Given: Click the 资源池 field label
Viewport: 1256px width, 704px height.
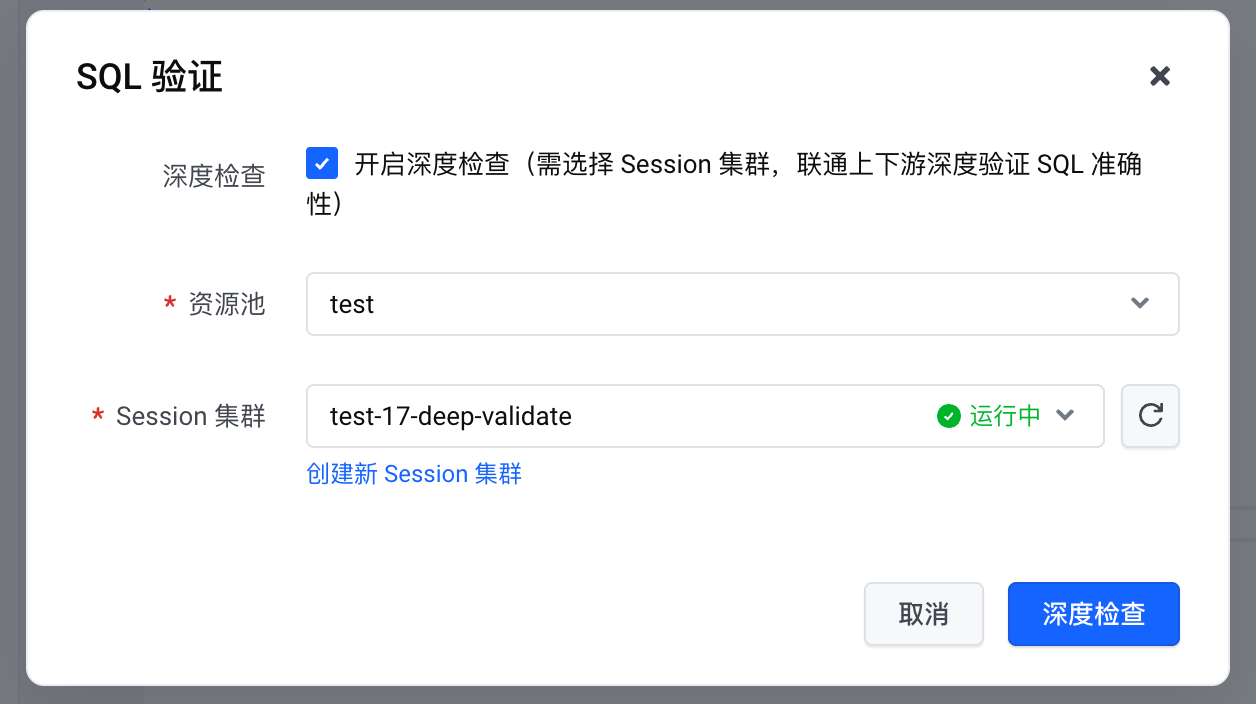Looking at the screenshot, I should click(x=227, y=304).
